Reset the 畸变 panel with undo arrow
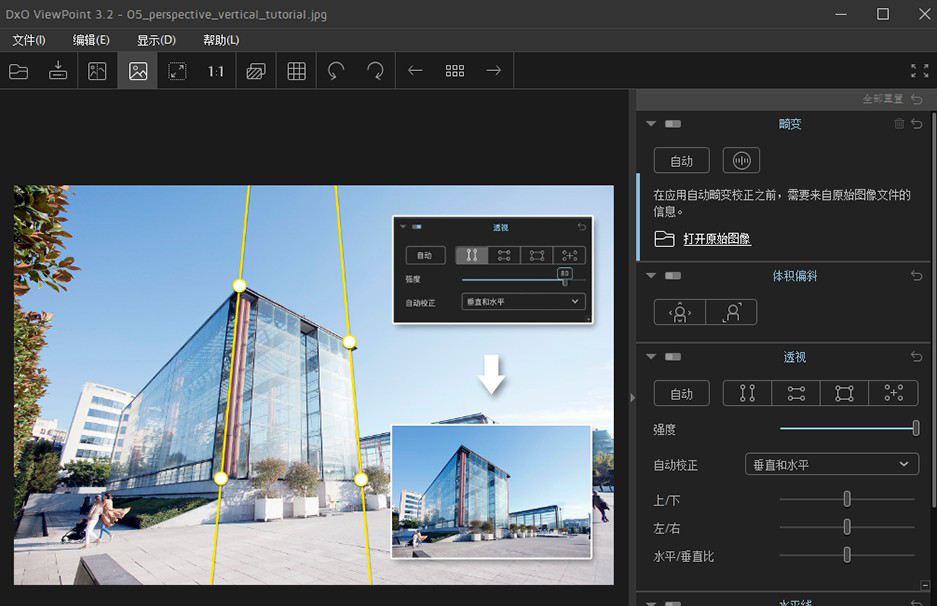 coord(917,124)
